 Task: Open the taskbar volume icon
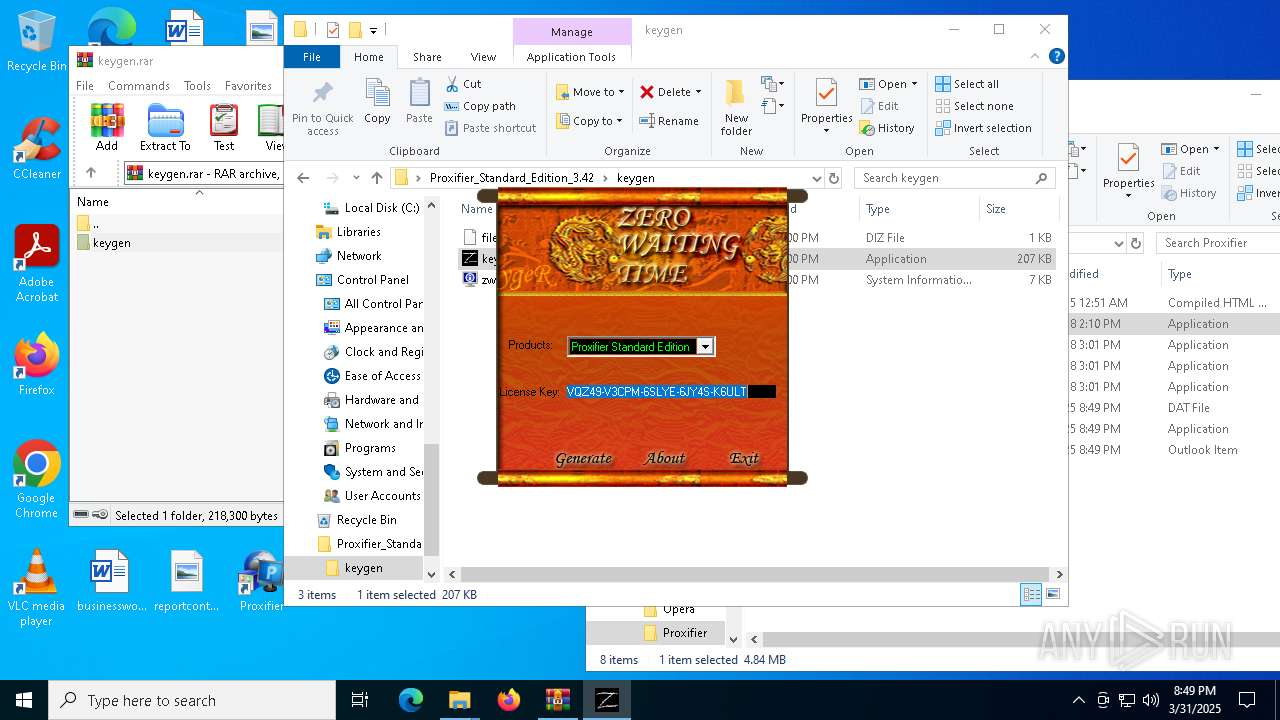point(1151,700)
